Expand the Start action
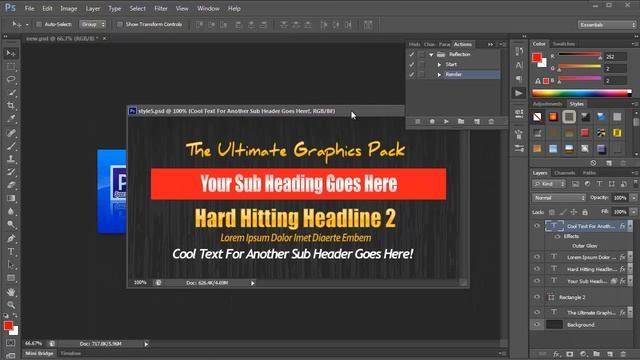Screen dimensions: 640x360 (x=439, y=64)
